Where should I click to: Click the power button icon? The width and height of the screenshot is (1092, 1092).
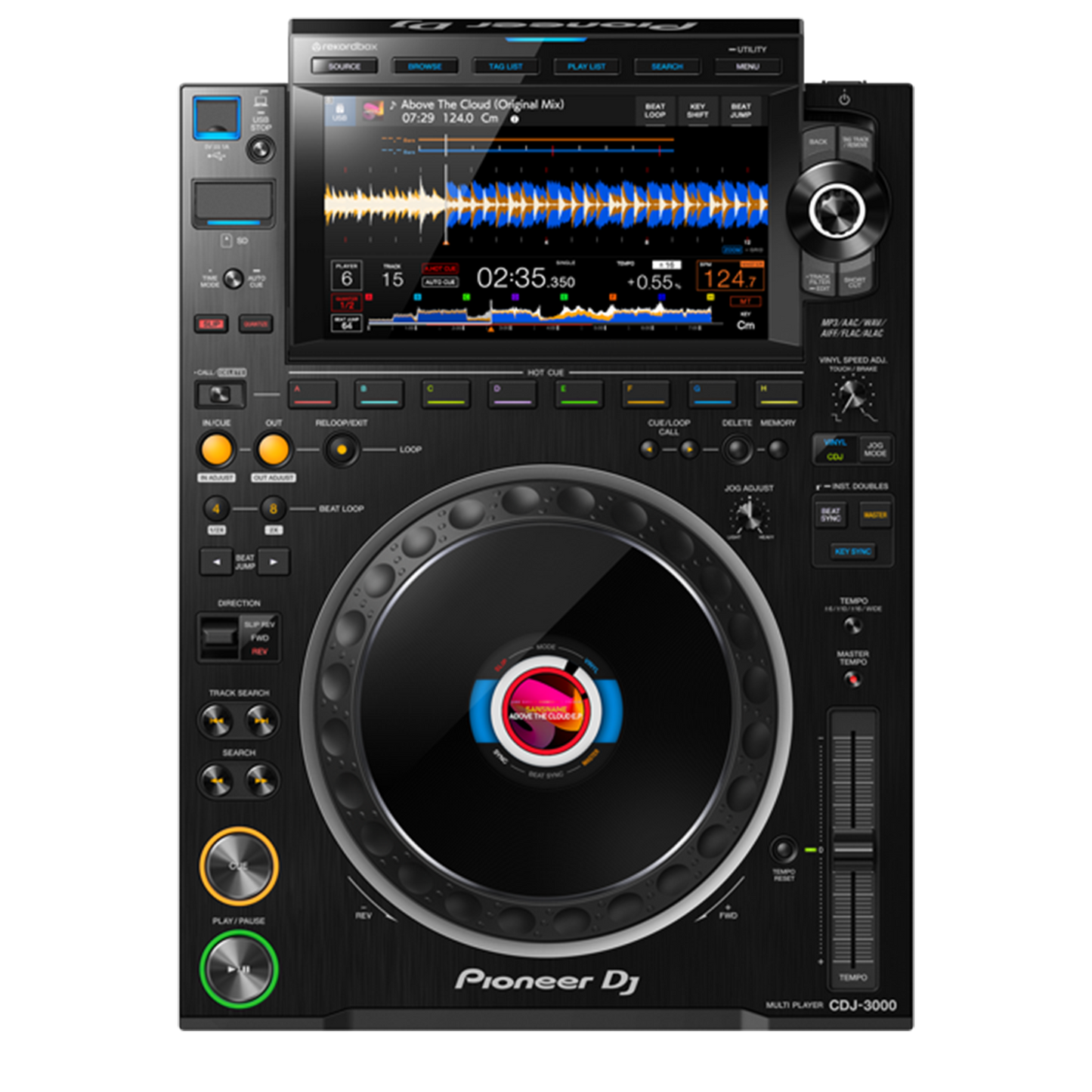click(844, 98)
